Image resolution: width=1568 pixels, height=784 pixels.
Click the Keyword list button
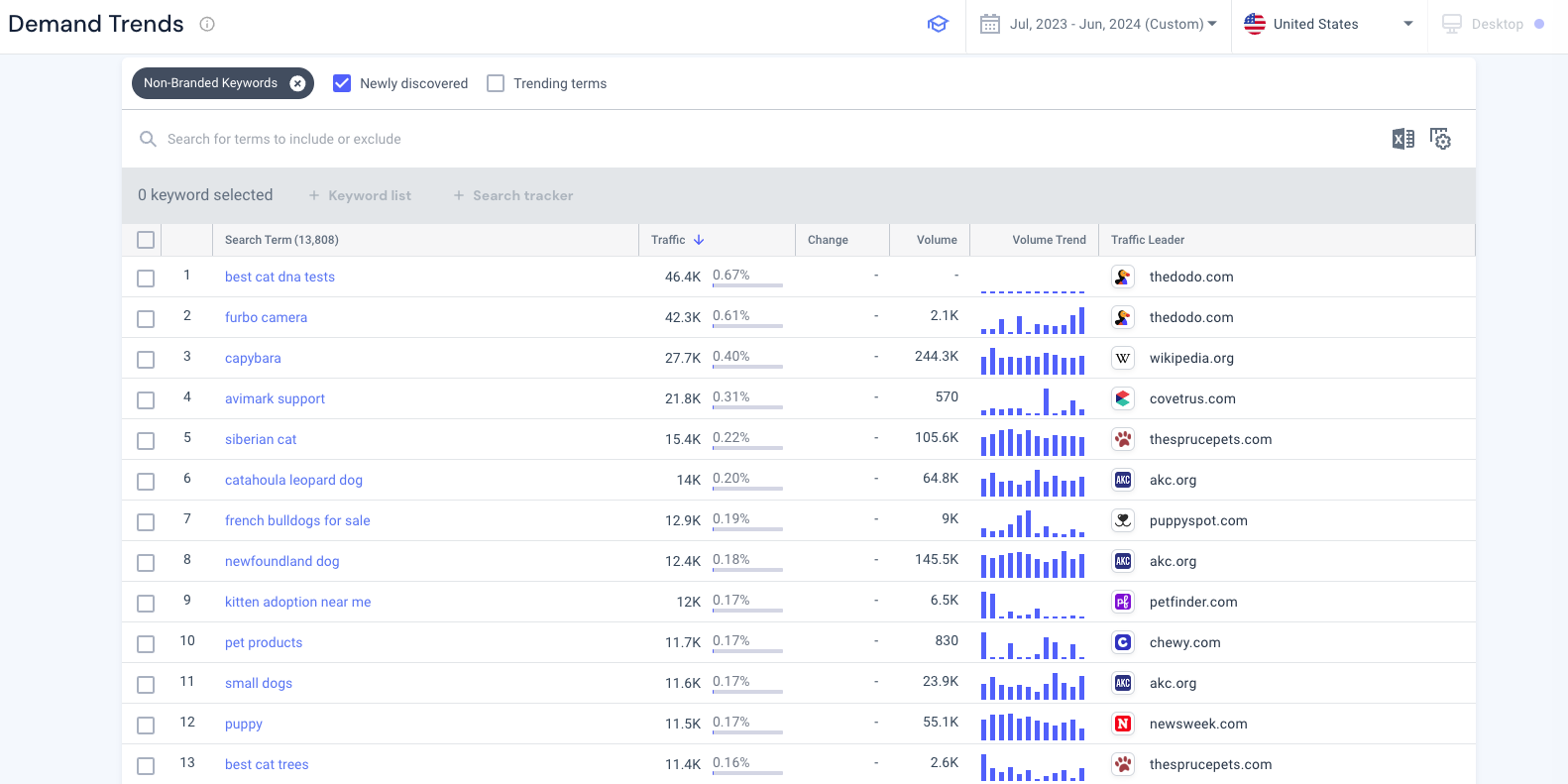coord(360,195)
